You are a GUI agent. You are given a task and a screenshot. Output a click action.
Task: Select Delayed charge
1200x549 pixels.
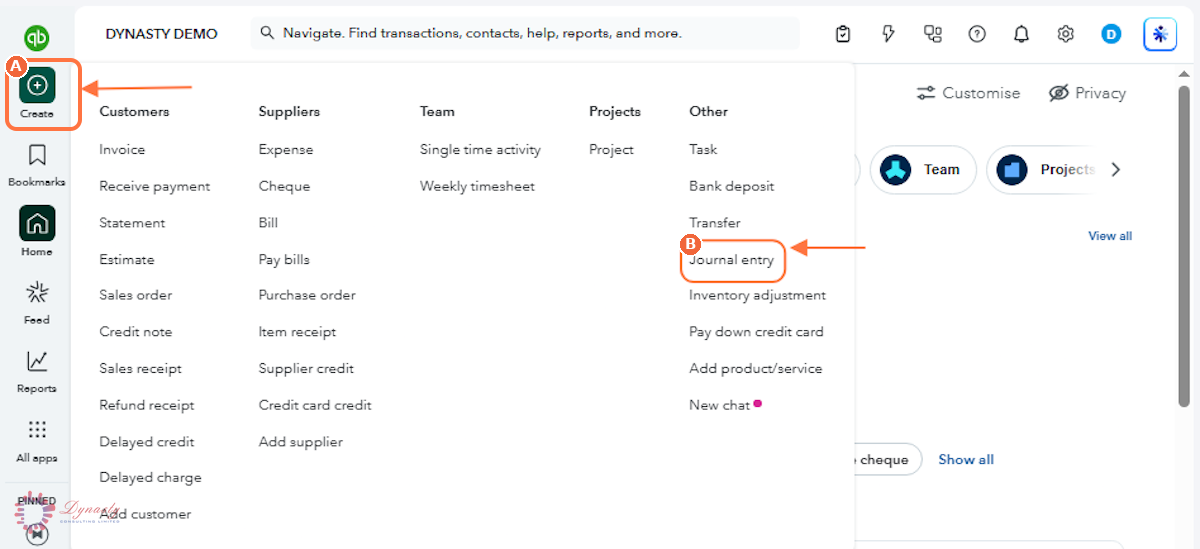click(150, 478)
